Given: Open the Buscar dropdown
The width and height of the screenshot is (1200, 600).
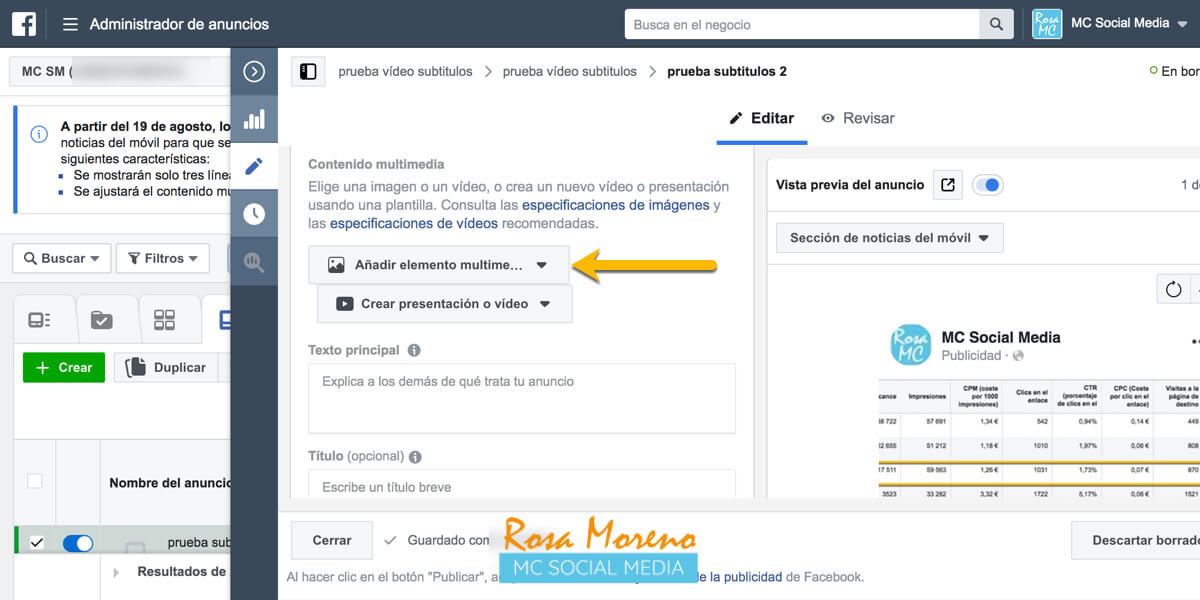Looking at the screenshot, I should pyautogui.click(x=61, y=258).
